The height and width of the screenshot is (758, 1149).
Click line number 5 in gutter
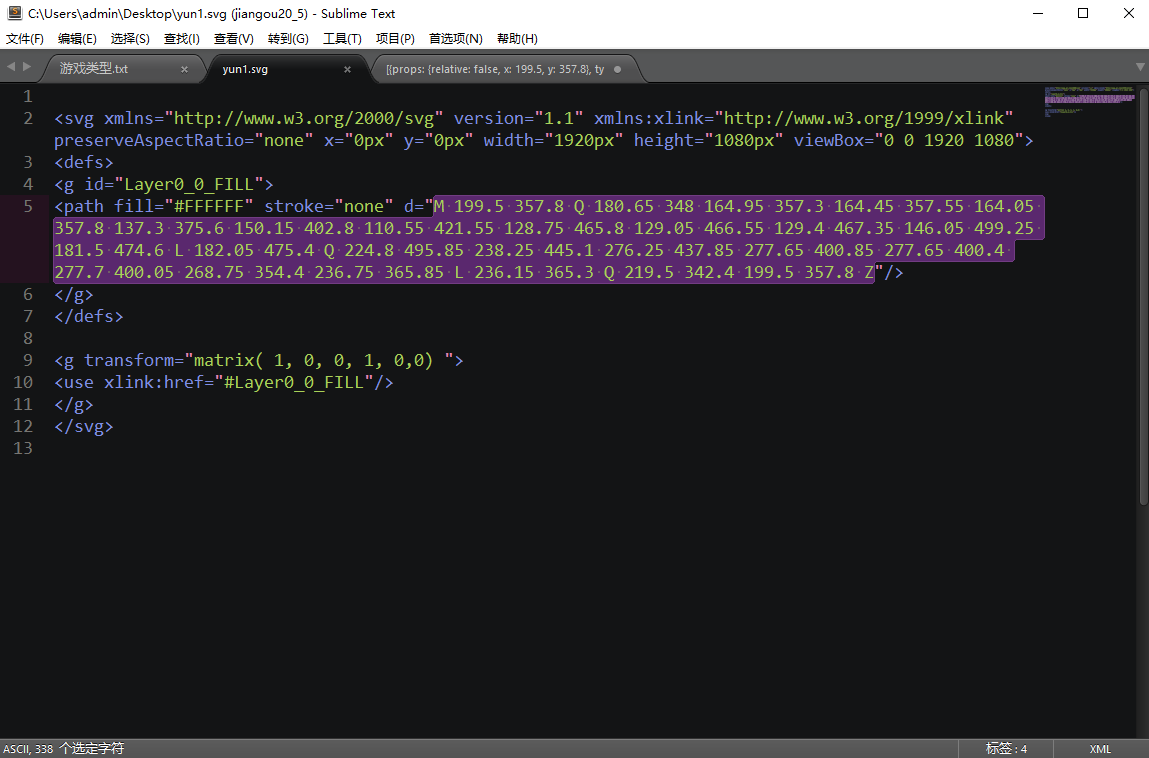pos(28,206)
